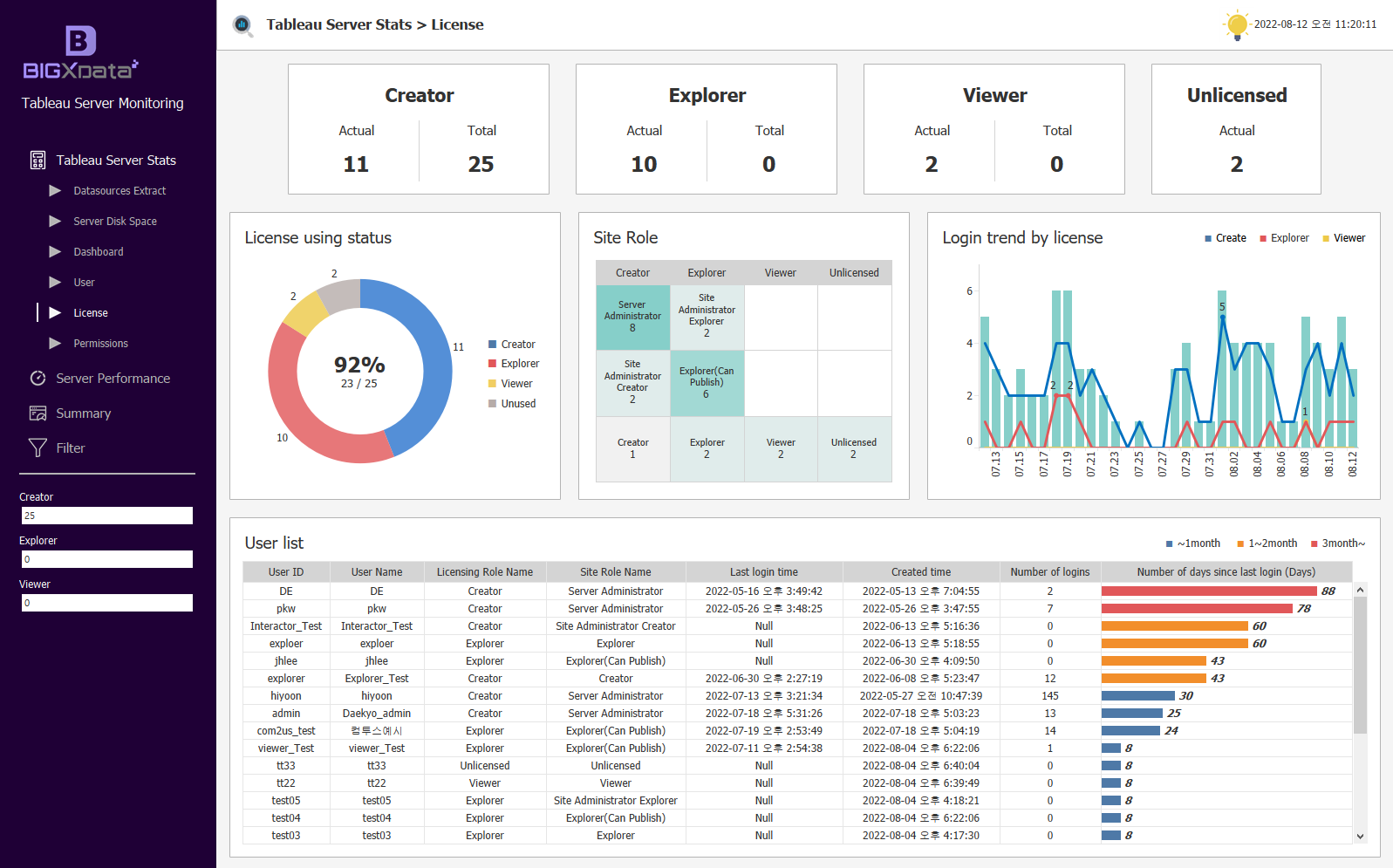Click the Explorer filter input field
This screenshot has height=868, width=1393.
107,559
